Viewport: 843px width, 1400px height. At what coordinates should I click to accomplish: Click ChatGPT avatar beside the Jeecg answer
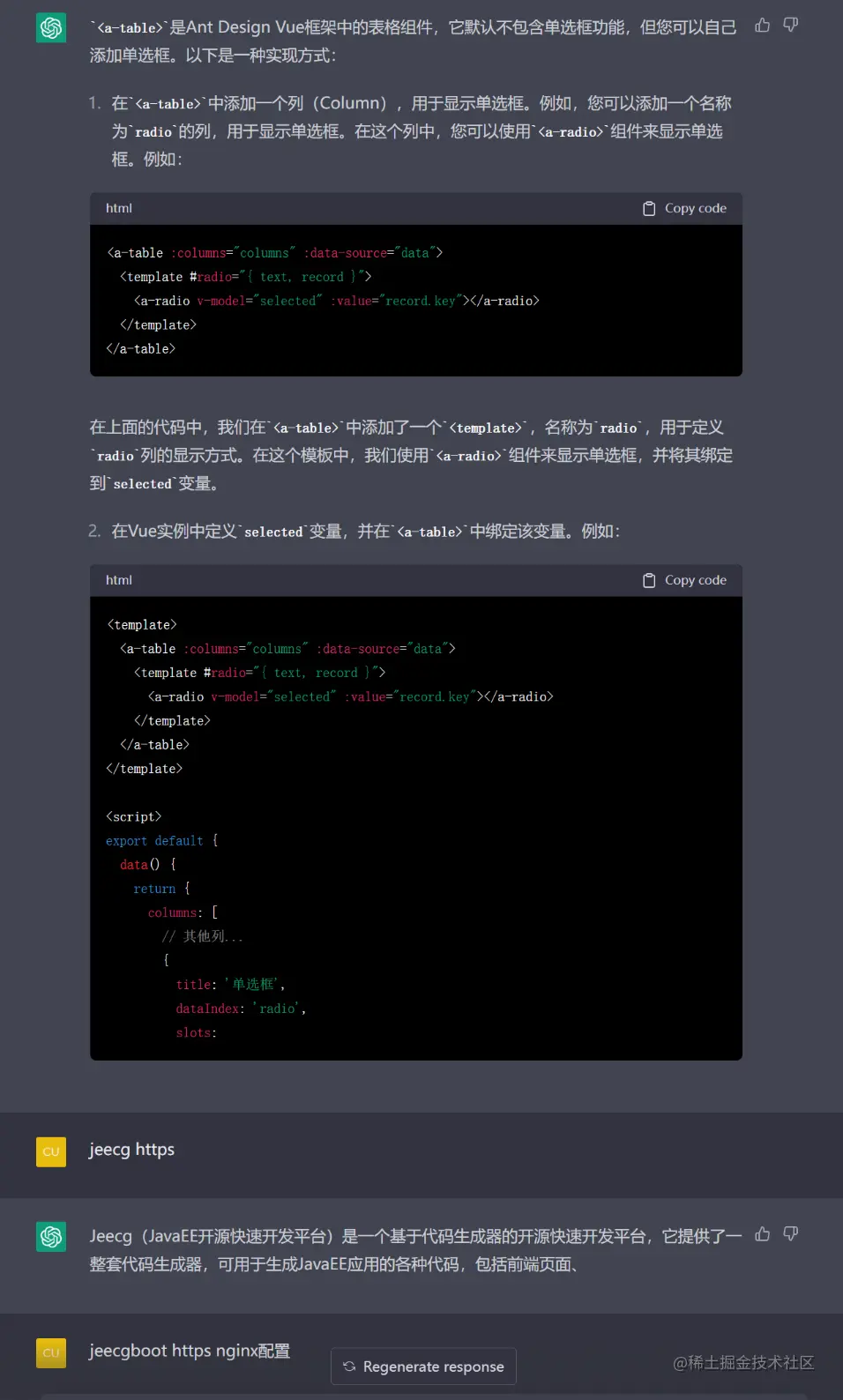pos(51,1237)
